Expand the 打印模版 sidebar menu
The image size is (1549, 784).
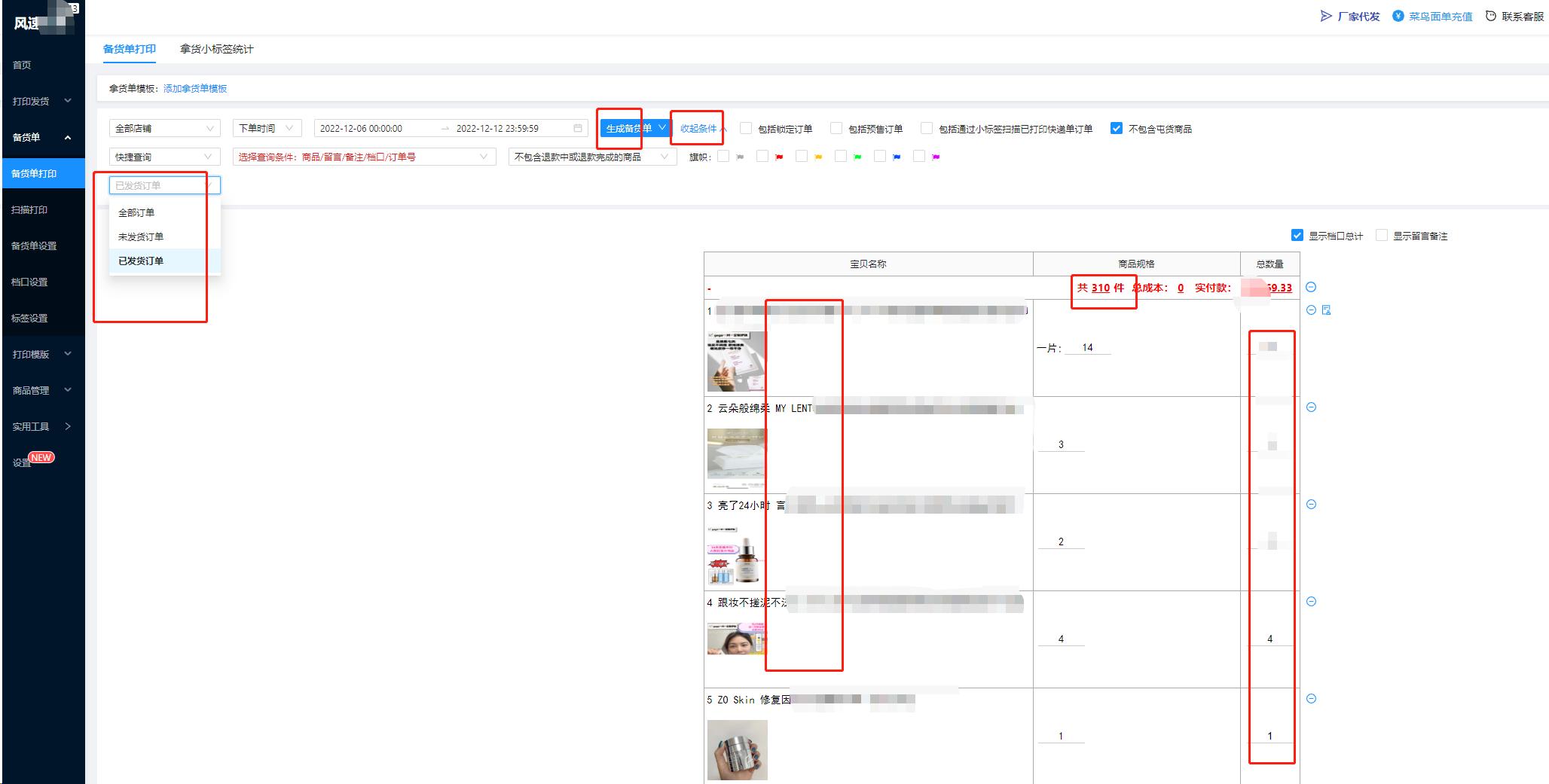(42, 354)
